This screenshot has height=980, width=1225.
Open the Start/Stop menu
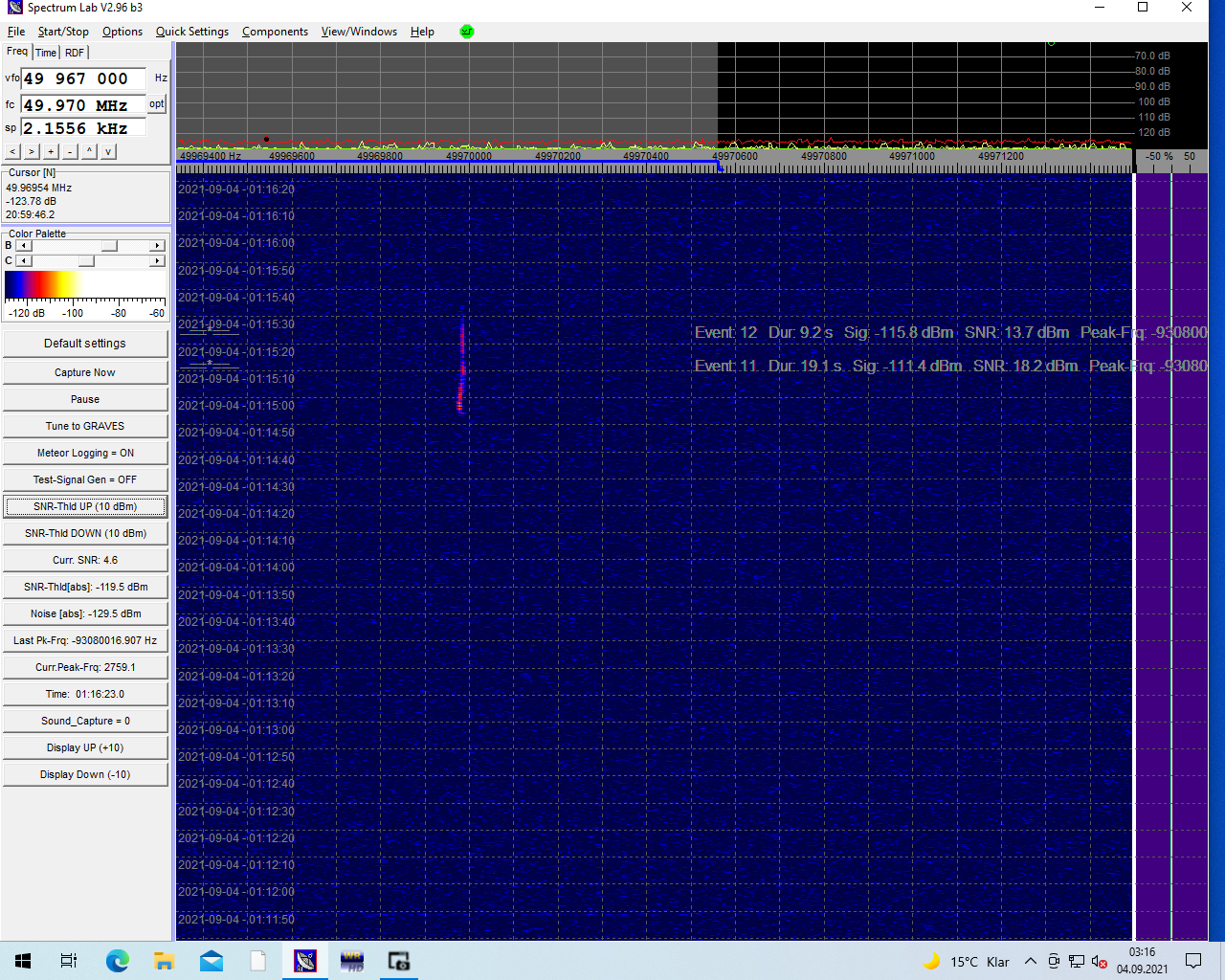63,32
